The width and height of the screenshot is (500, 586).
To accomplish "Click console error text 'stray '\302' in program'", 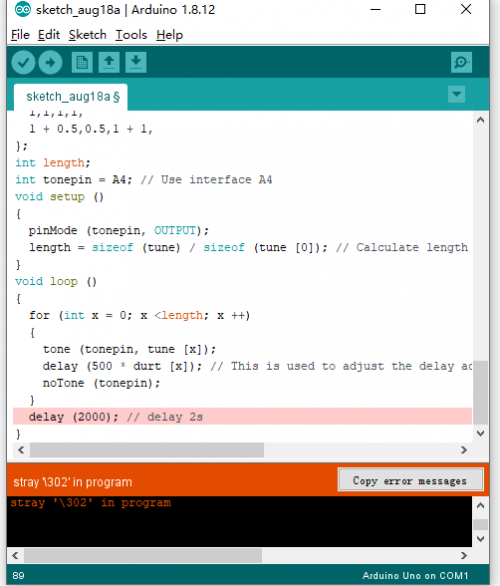I will (x=90, y=503).
